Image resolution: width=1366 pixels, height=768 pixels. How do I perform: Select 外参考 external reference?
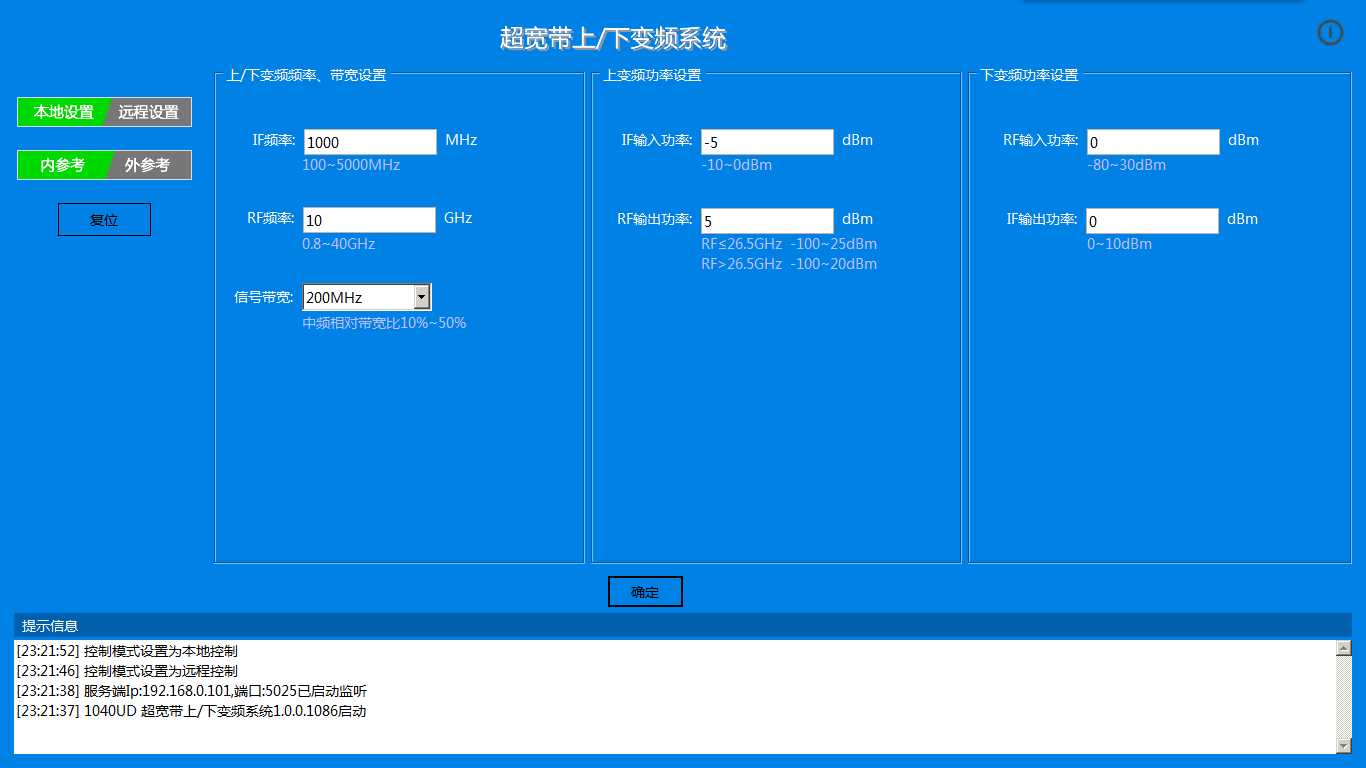148,165
